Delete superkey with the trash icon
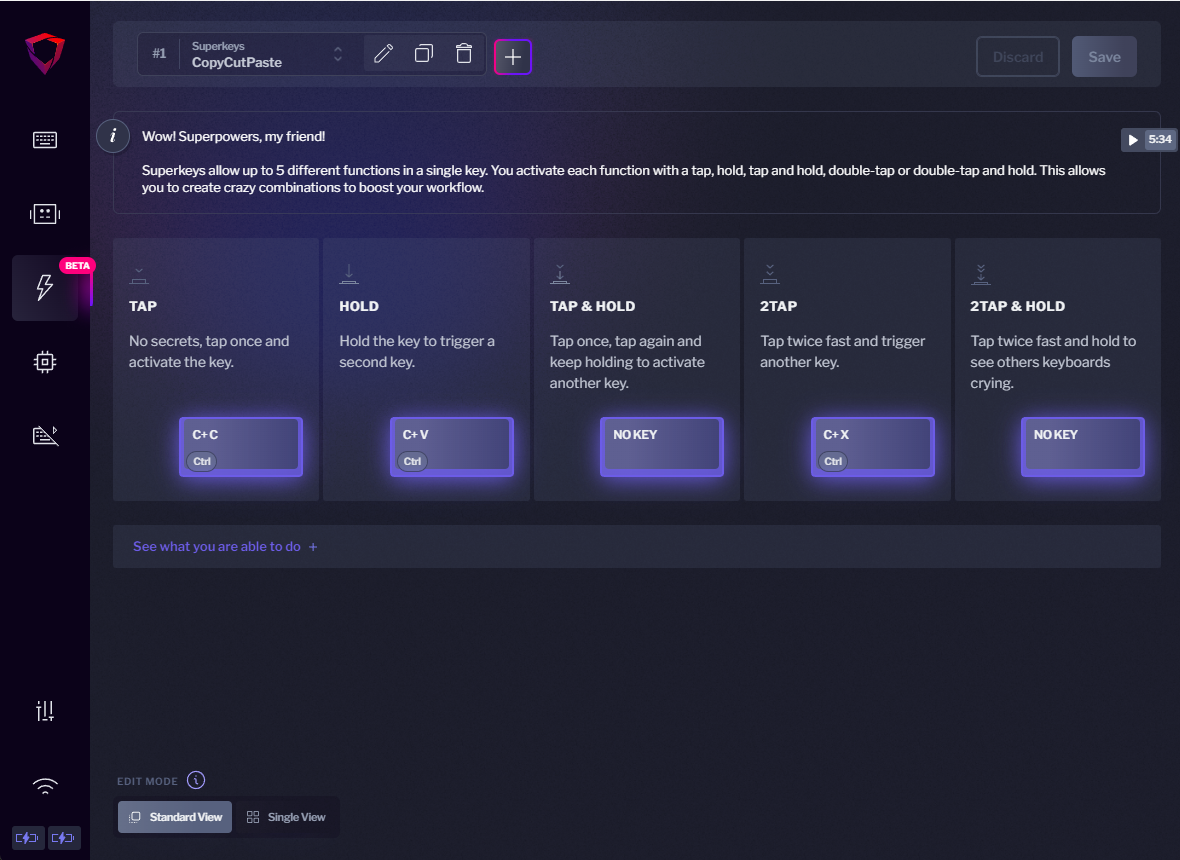Viewport: 1180px width, 860px height. pyautogui.click(x=464, y=54)
